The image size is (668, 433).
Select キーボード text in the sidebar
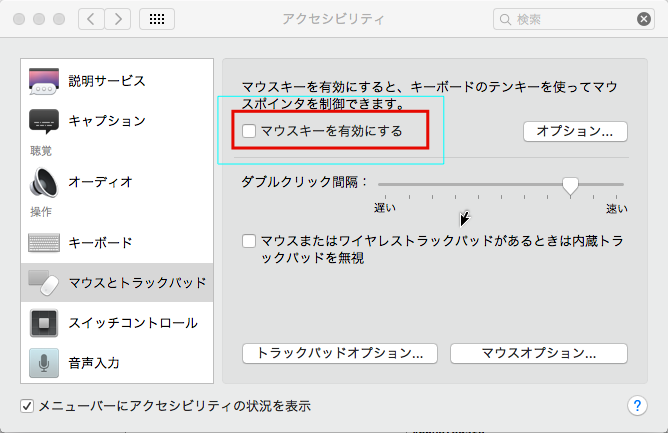pyautogui.click(x=101, y=242)
